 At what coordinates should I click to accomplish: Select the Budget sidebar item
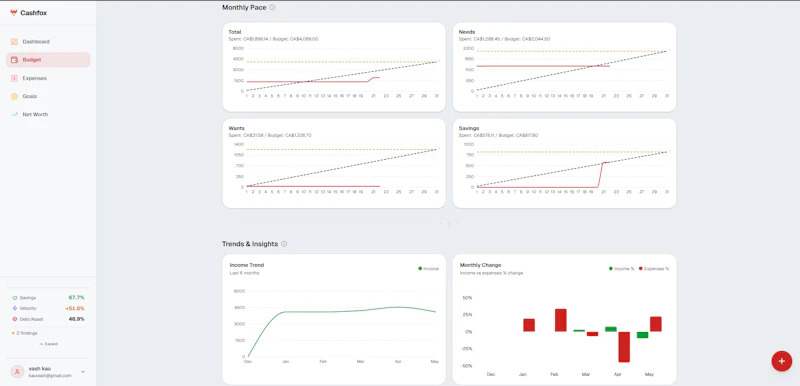48,60
